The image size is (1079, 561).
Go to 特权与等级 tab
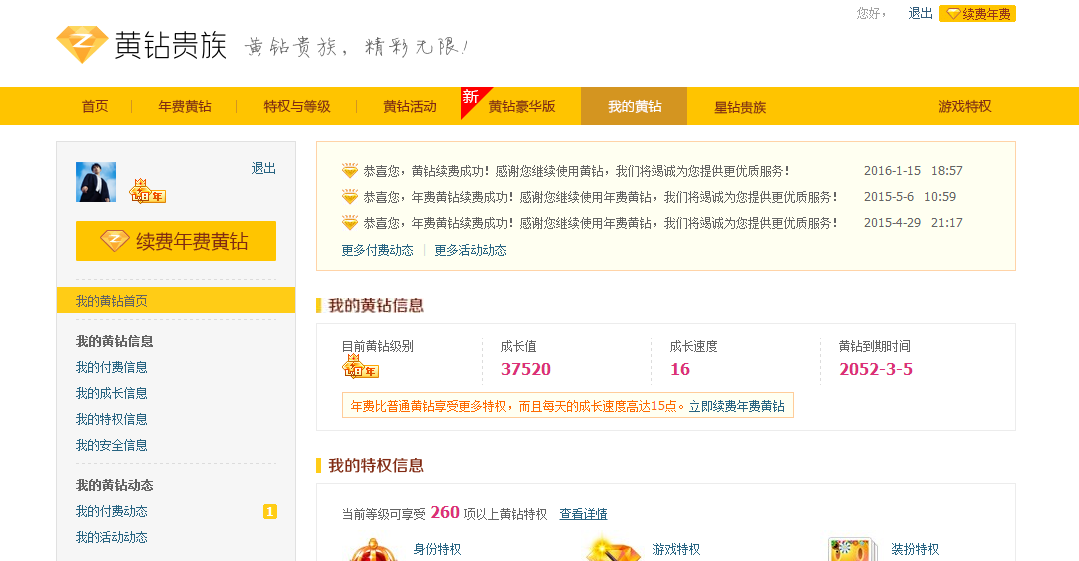[297, 106]
